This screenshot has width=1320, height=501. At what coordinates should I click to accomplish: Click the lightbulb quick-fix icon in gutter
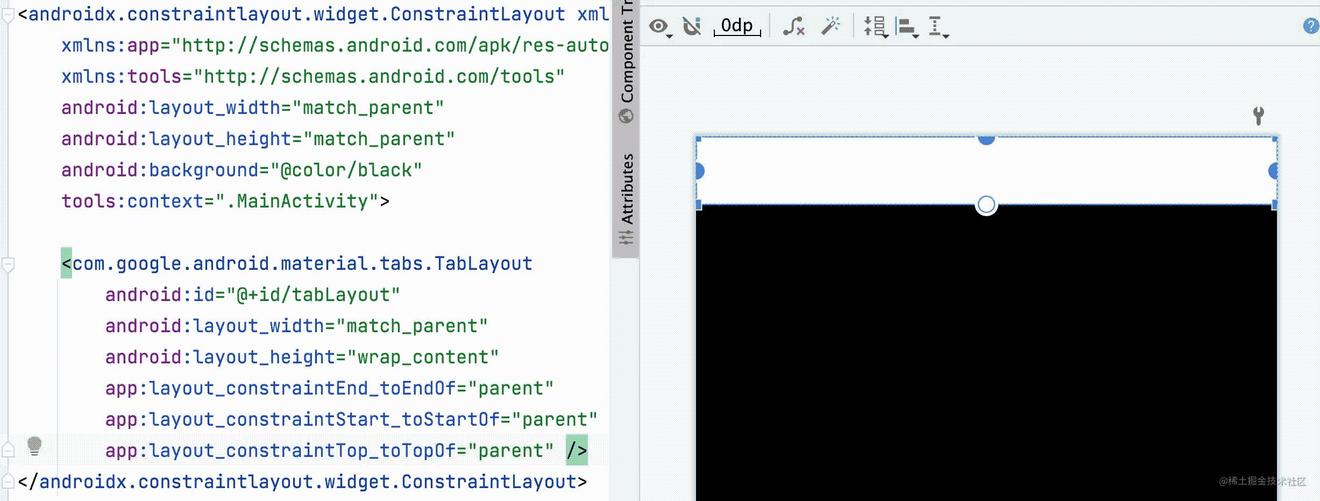coord(34,445)
